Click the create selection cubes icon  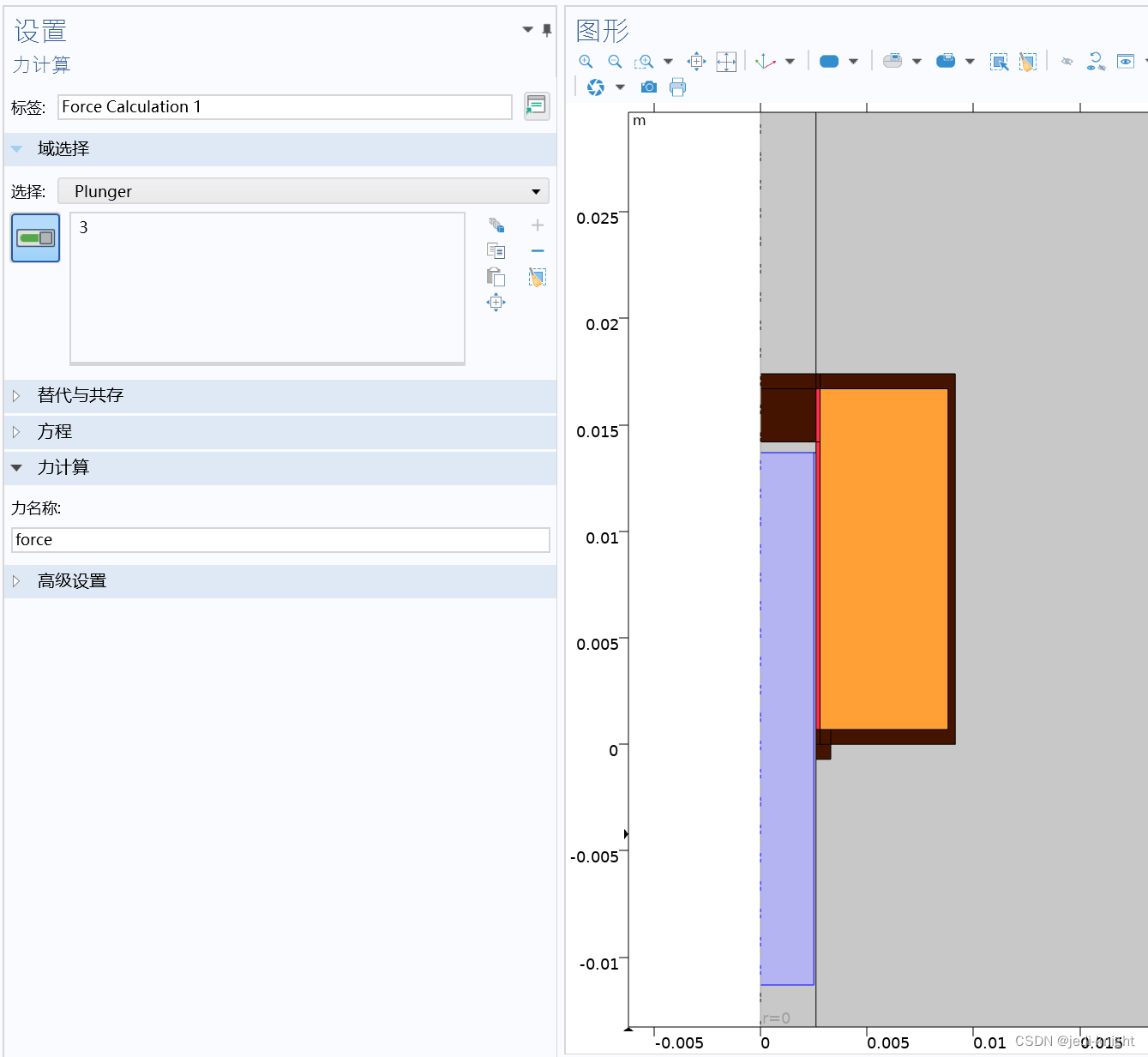coord(496,225)
